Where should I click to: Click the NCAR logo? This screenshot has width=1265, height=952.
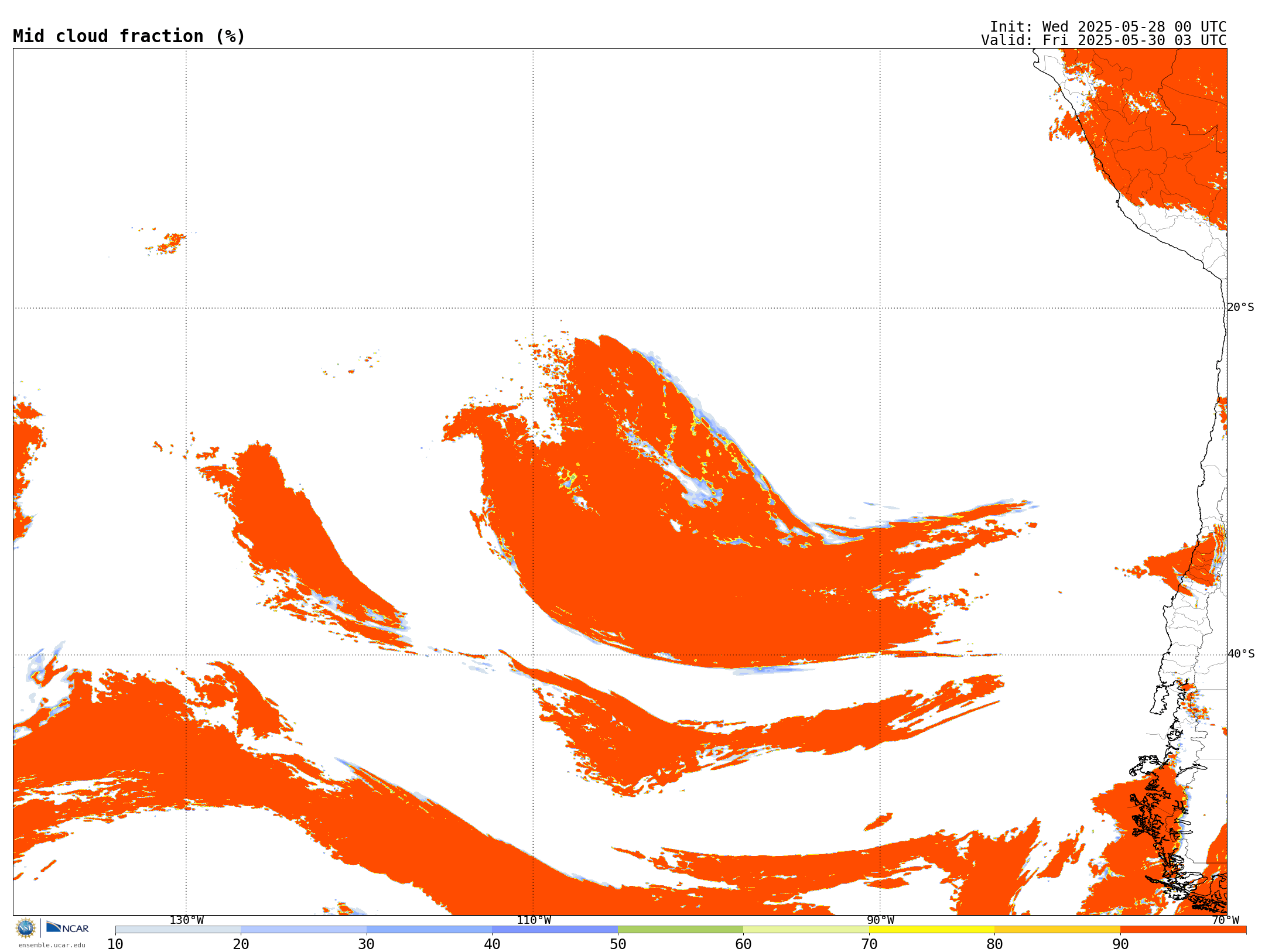(x=67, y=928)
